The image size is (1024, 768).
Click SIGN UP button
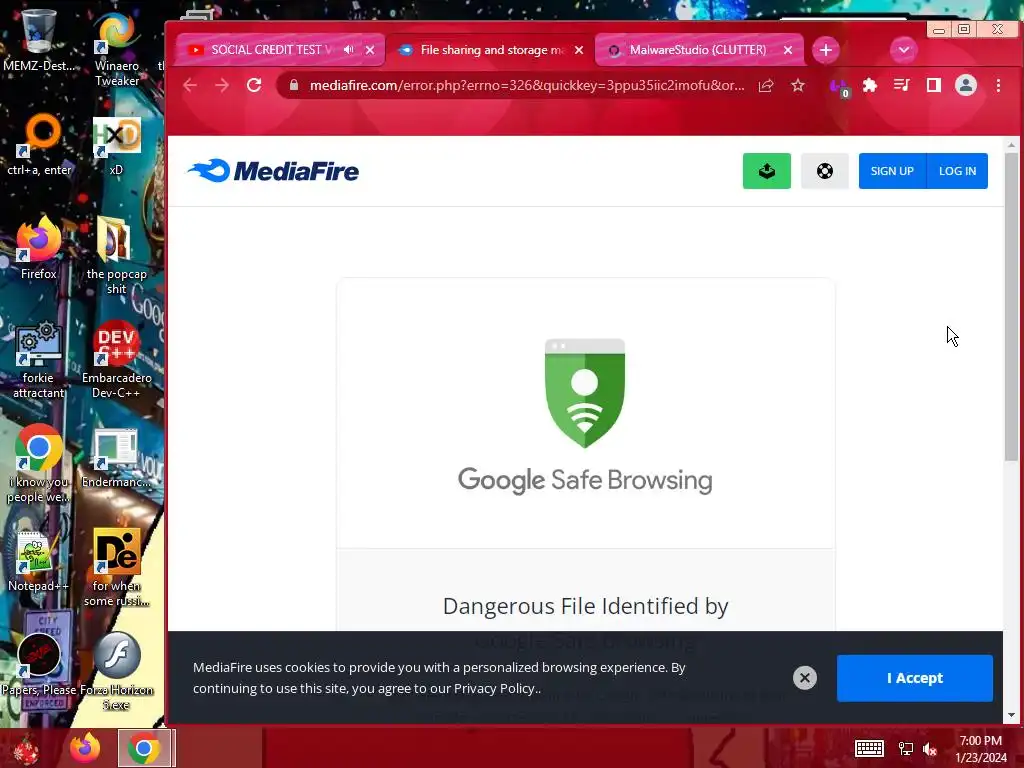[x=892, y=171]
